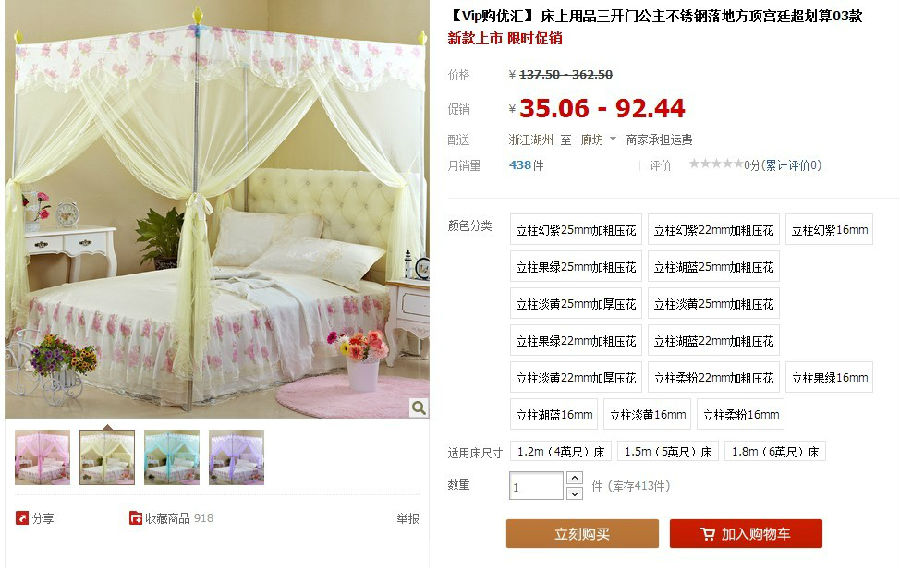Screen dimensions: 900x568
Task: Click the shopping cart icon in 加入购物车
Action: click(708, 535)
